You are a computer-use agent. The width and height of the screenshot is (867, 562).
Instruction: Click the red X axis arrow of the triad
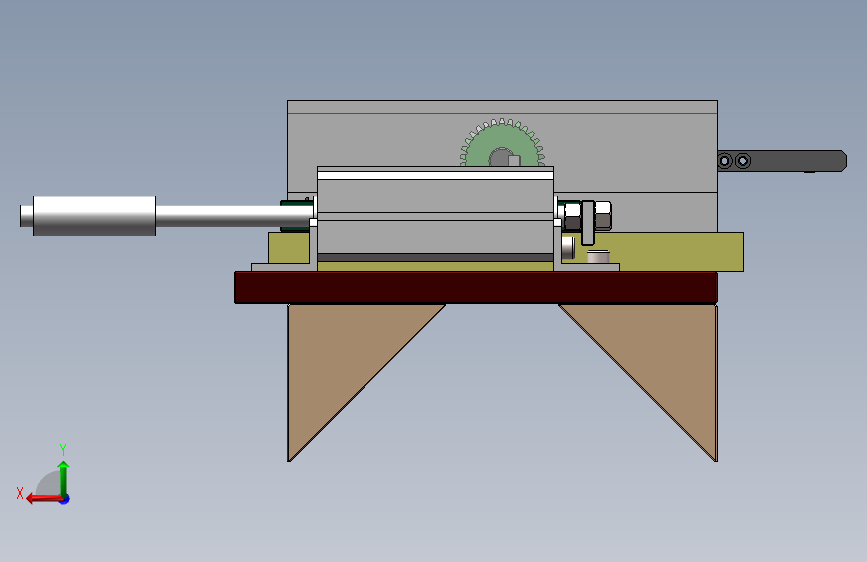[x=43, y=499]
